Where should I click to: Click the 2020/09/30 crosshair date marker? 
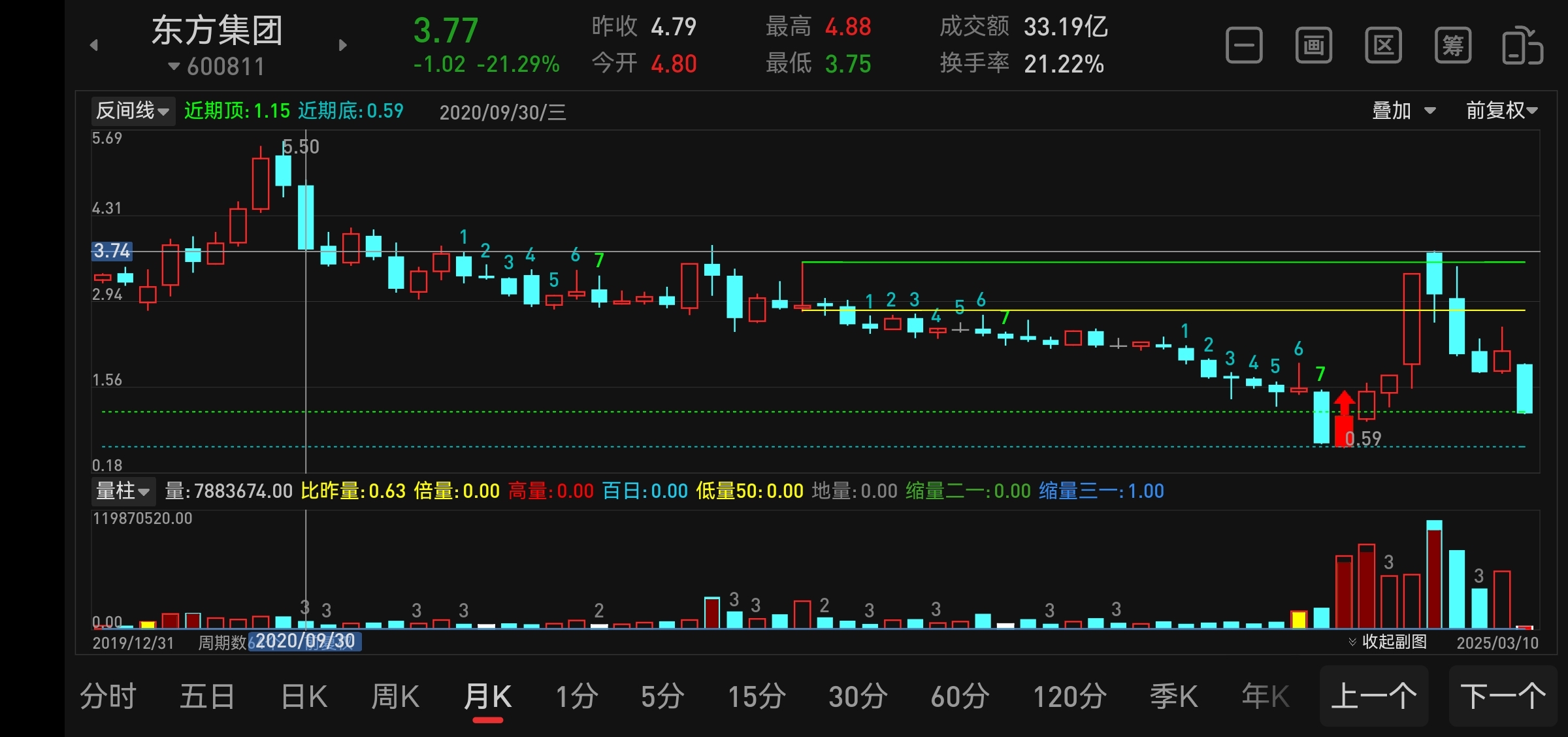pyautogui.click(x=305, y=642)
